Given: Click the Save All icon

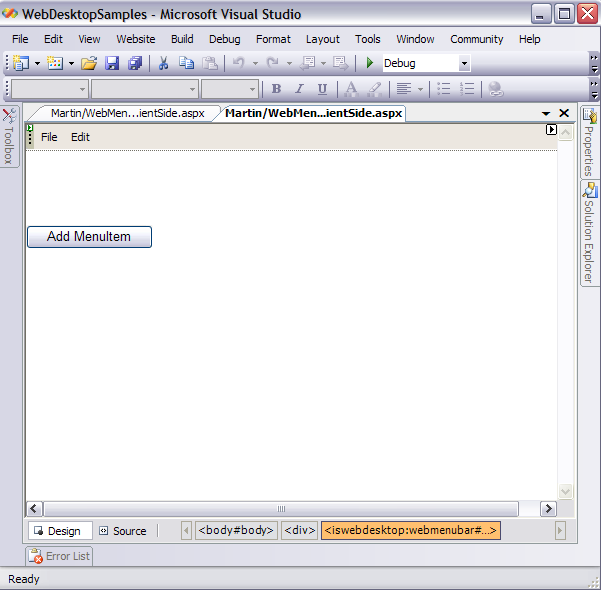Looking at the screenshot, I should click(x=134, y=63).
